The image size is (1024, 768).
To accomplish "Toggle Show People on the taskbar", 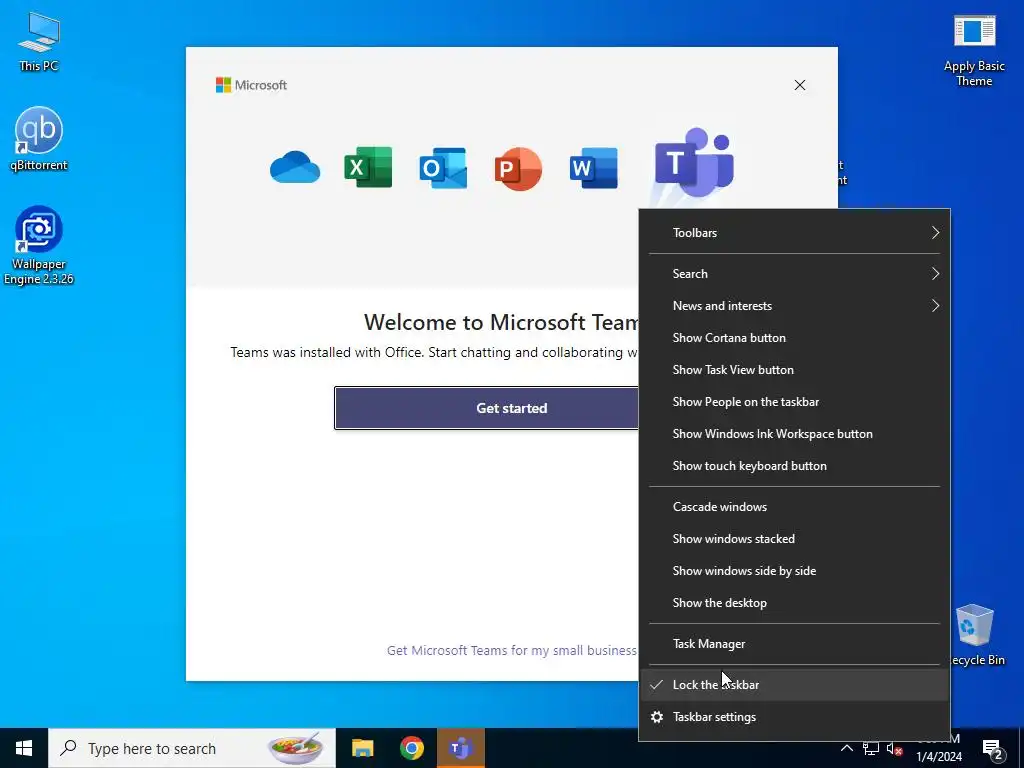I will 795,402.
